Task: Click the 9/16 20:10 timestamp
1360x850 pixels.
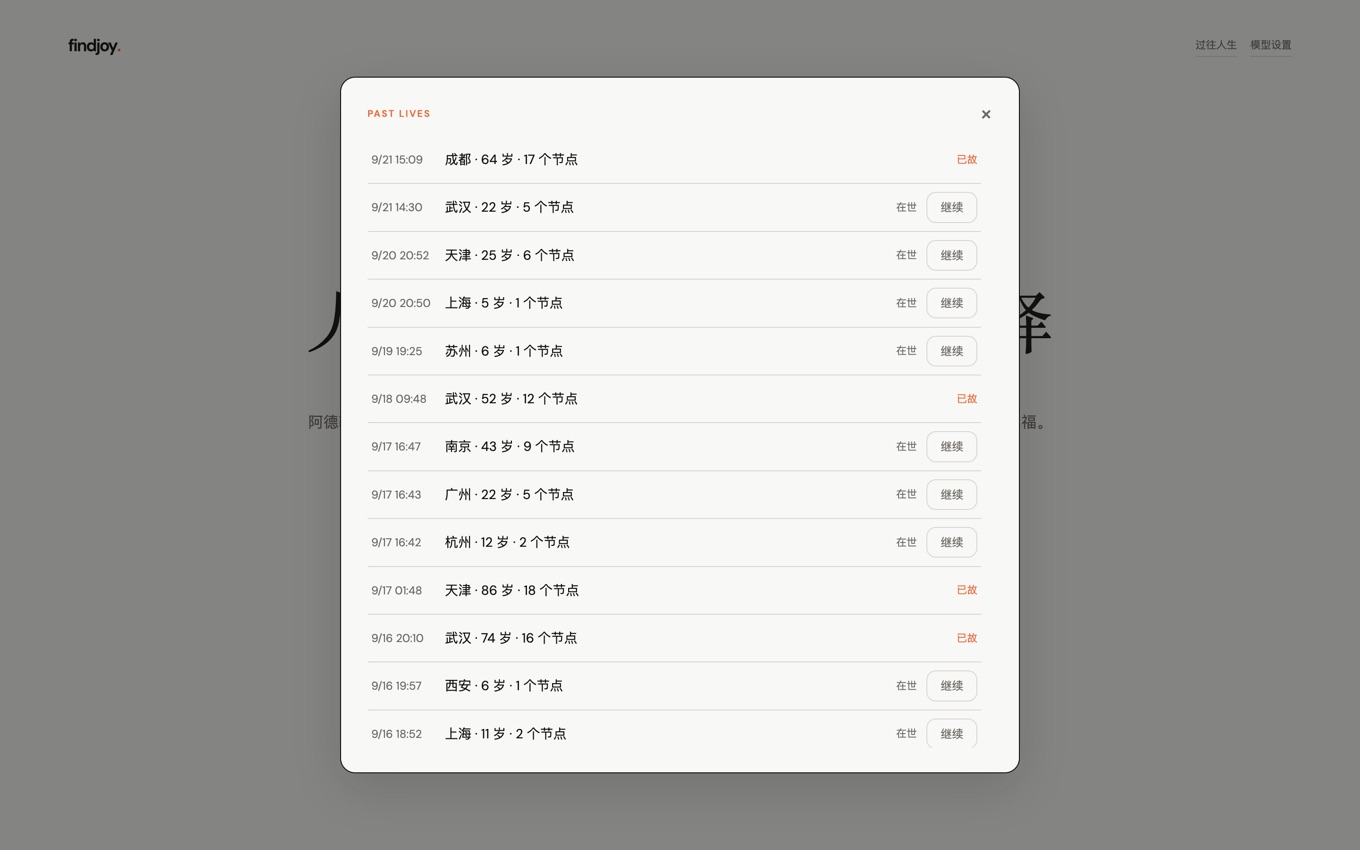Action: (397, 638)
